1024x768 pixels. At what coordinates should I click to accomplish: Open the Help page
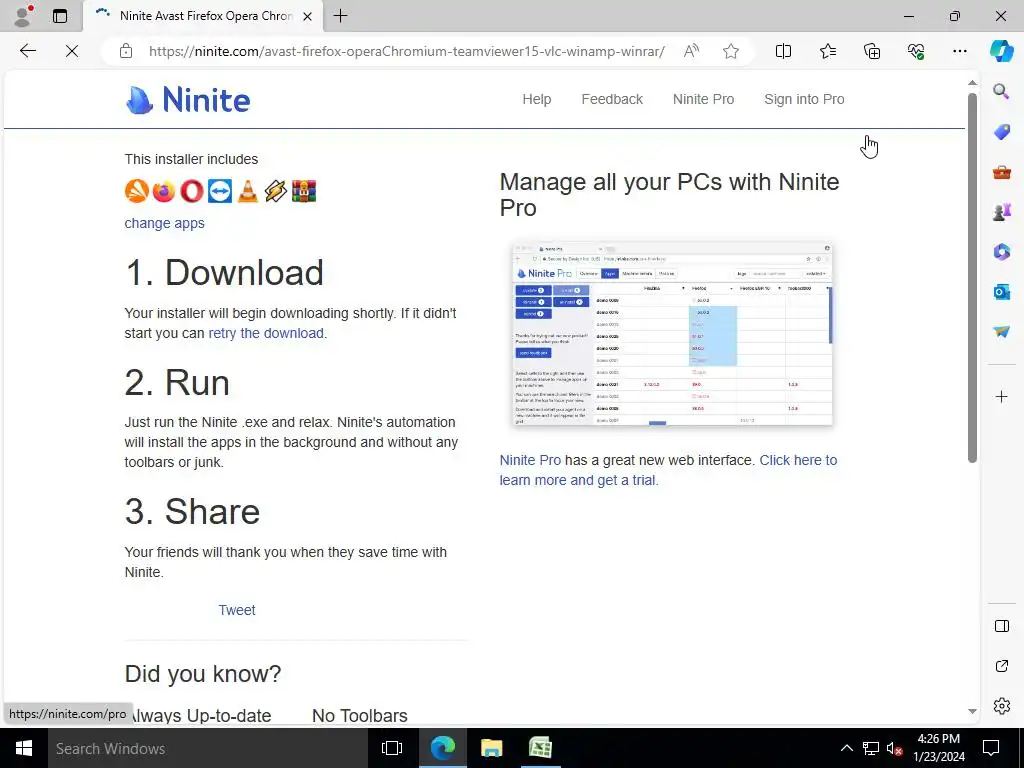point(537,99)
